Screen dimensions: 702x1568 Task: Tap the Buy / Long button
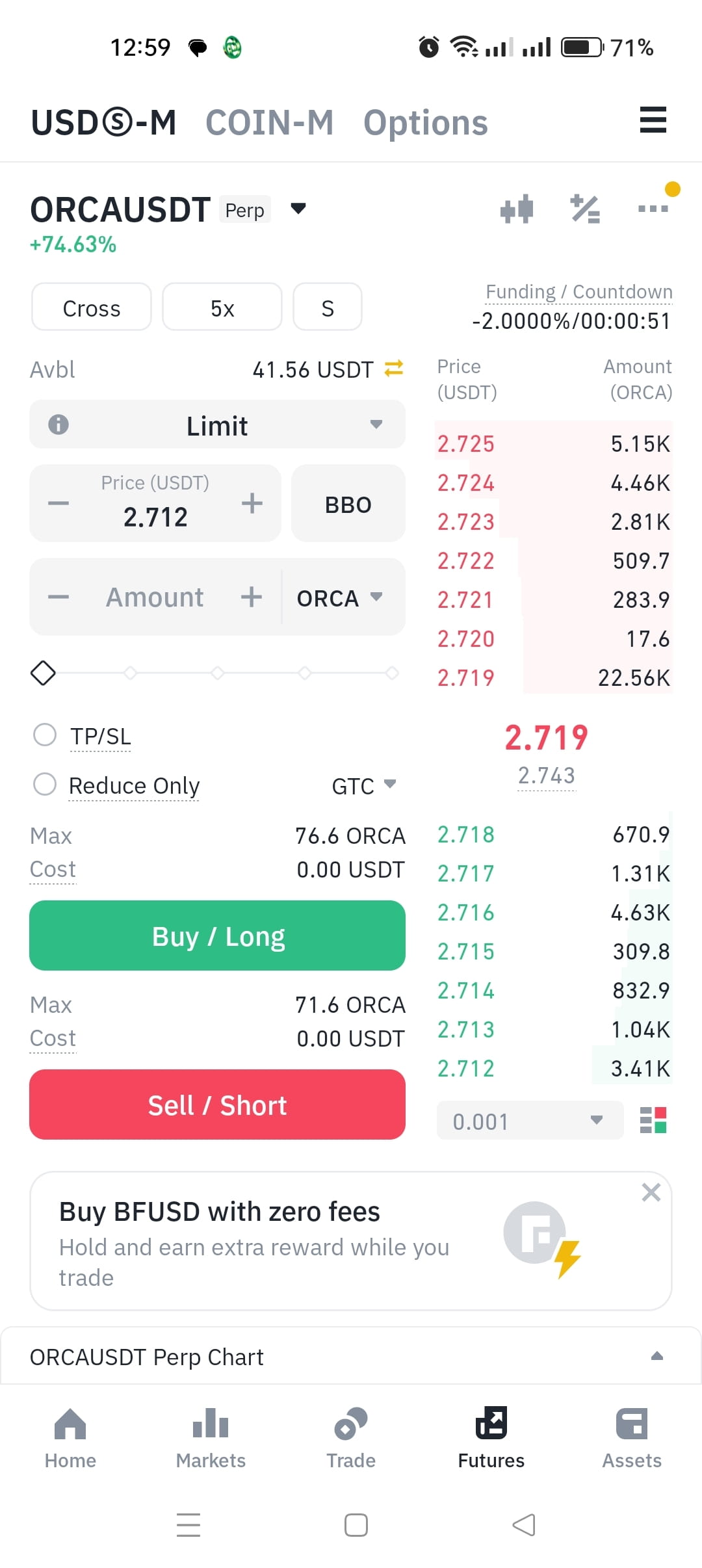(x=218, y=935)
